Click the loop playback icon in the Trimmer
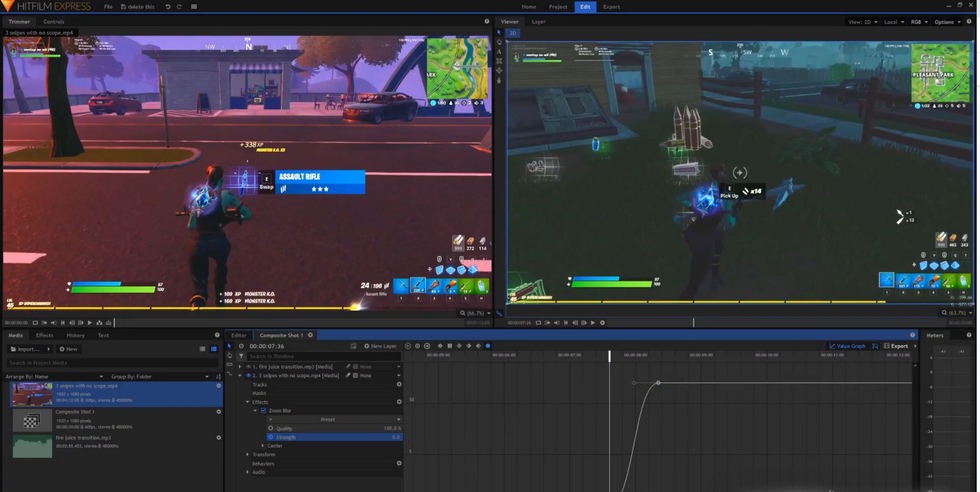980x492 pixels. 35,323
